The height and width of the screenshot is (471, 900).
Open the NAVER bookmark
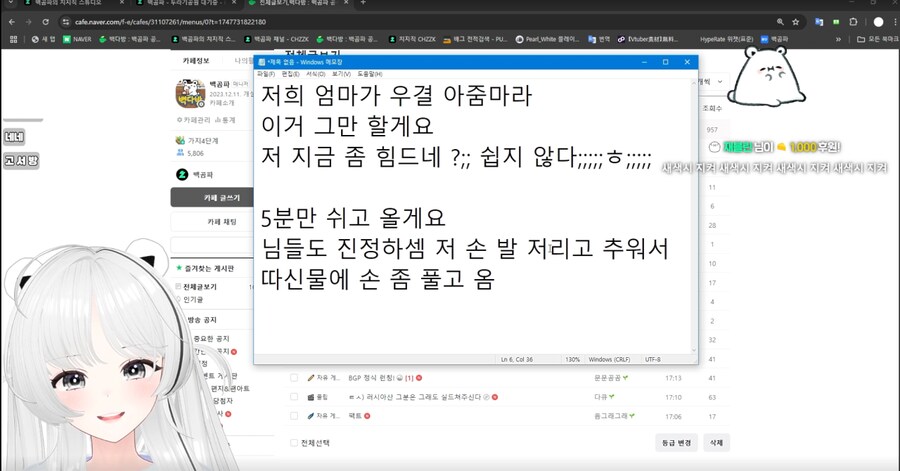pos(77,39)
